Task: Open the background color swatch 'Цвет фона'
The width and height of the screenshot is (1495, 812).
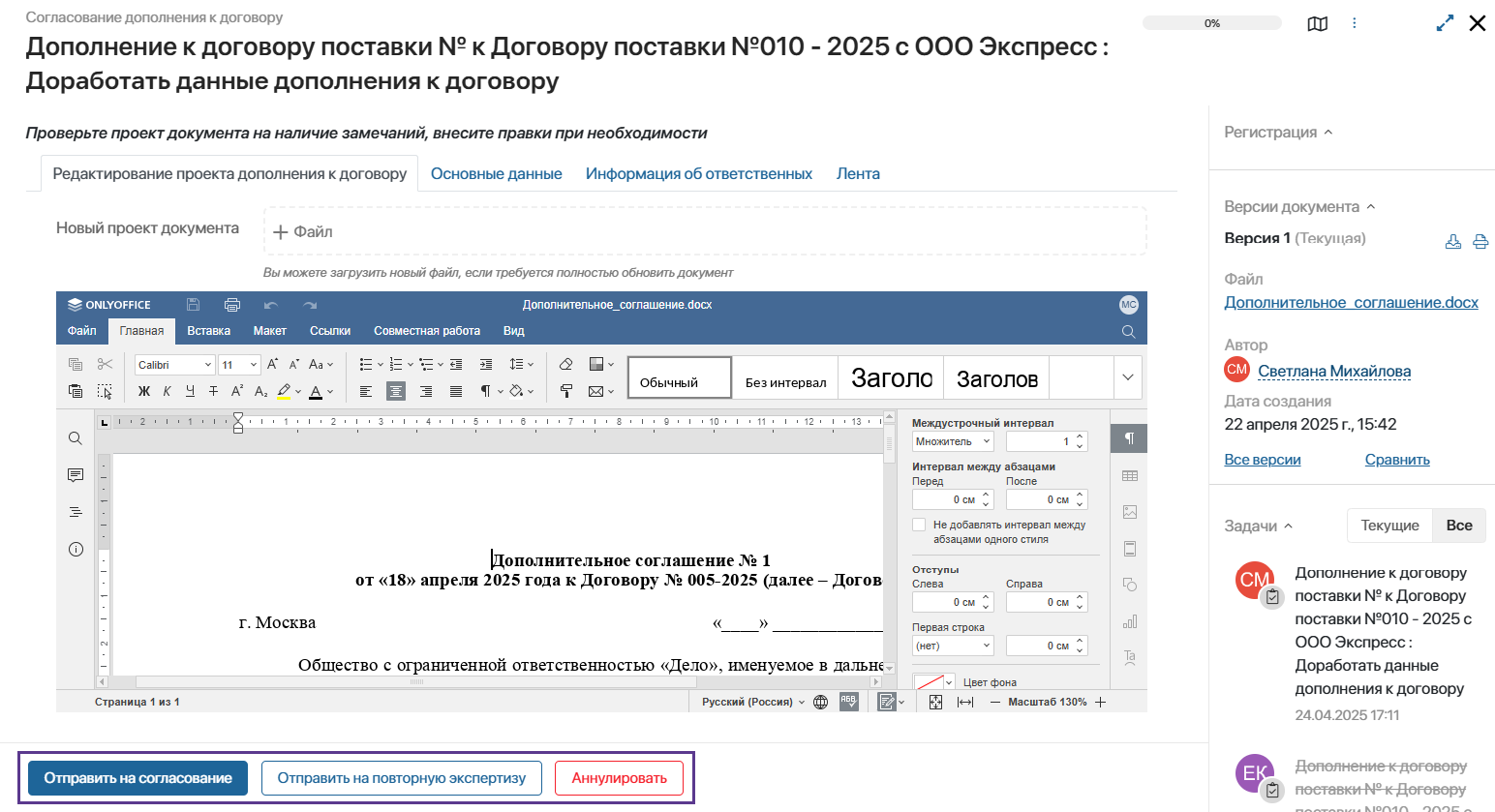Action: click(933, 682)
